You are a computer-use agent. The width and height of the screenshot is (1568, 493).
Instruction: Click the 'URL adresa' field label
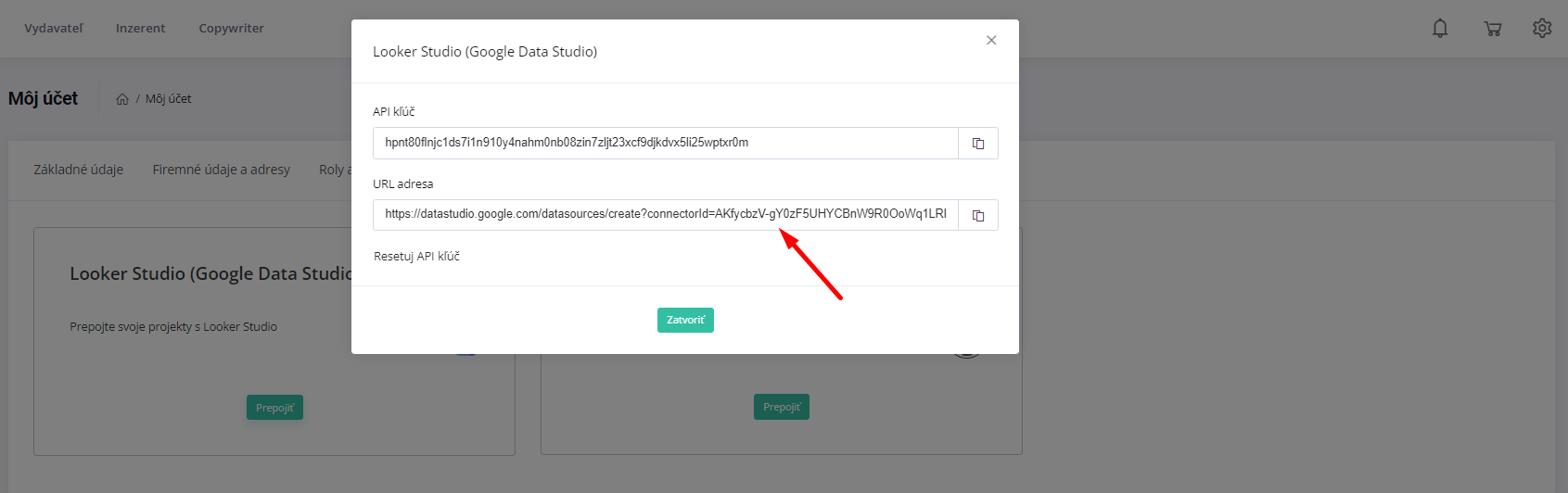pyautogui.click(x=403, y=184)
